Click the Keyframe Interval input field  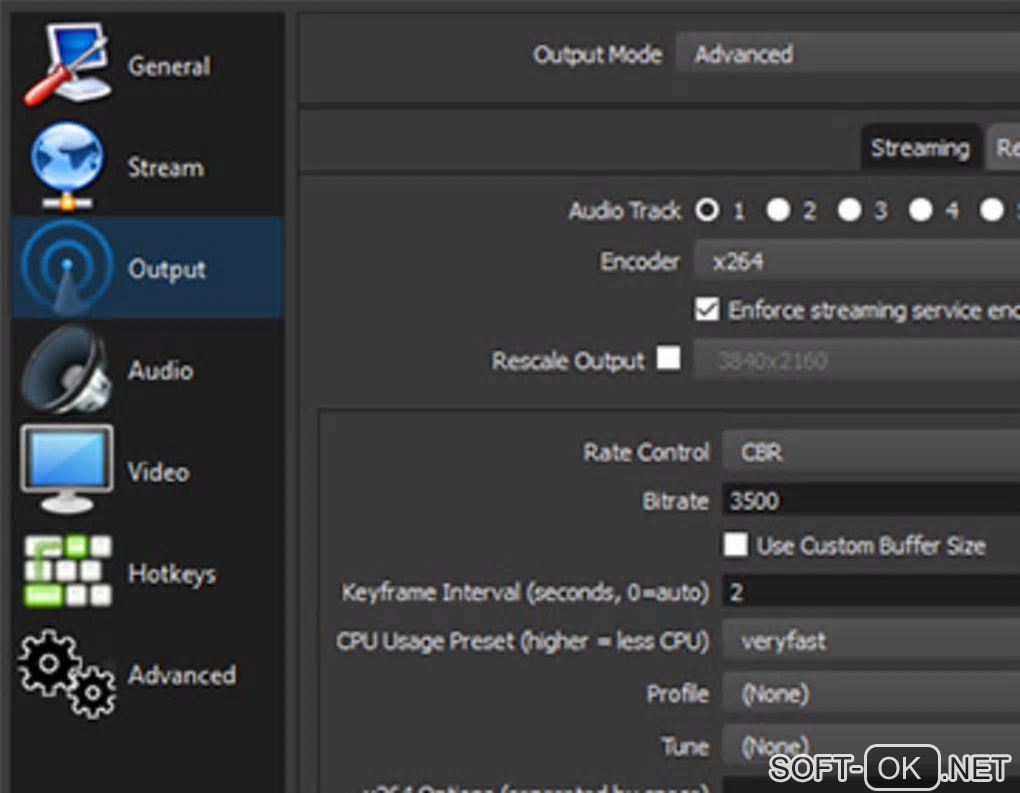pyautogui.click(x=868, y=592)
